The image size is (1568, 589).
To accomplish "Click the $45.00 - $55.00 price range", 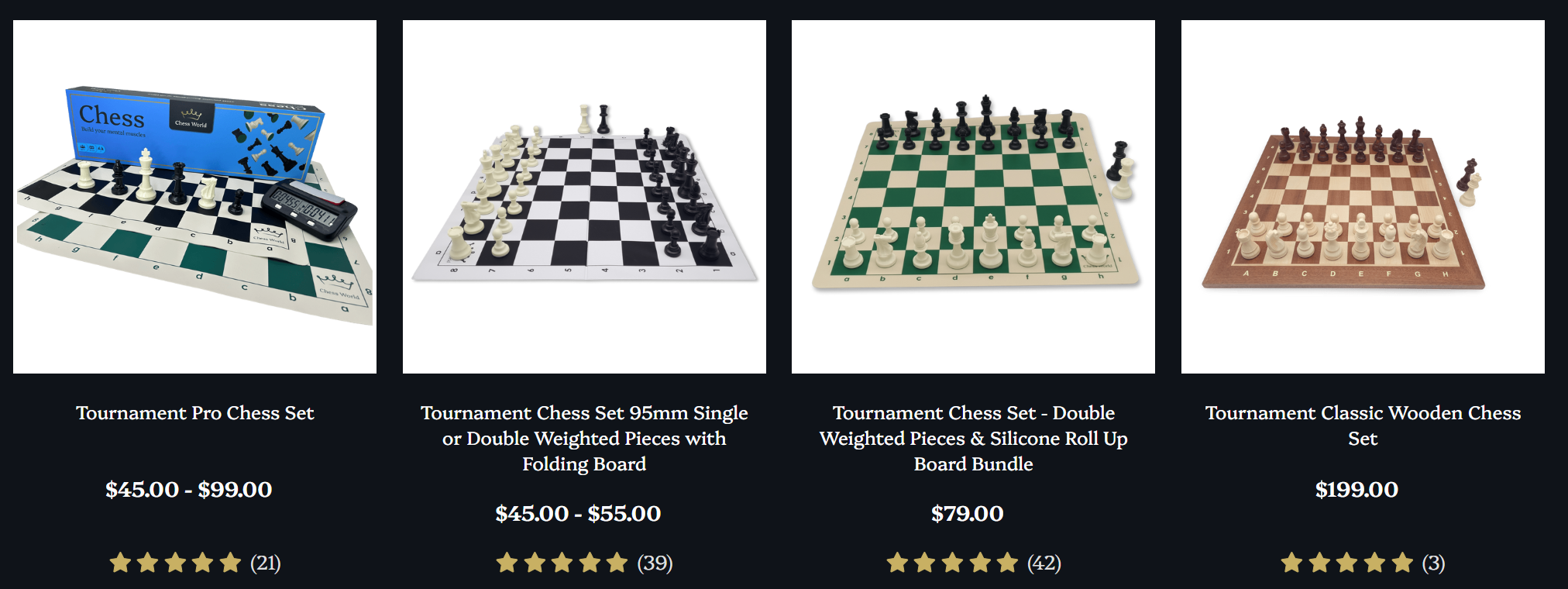I will pyautogui.click(x=578, y=514).
